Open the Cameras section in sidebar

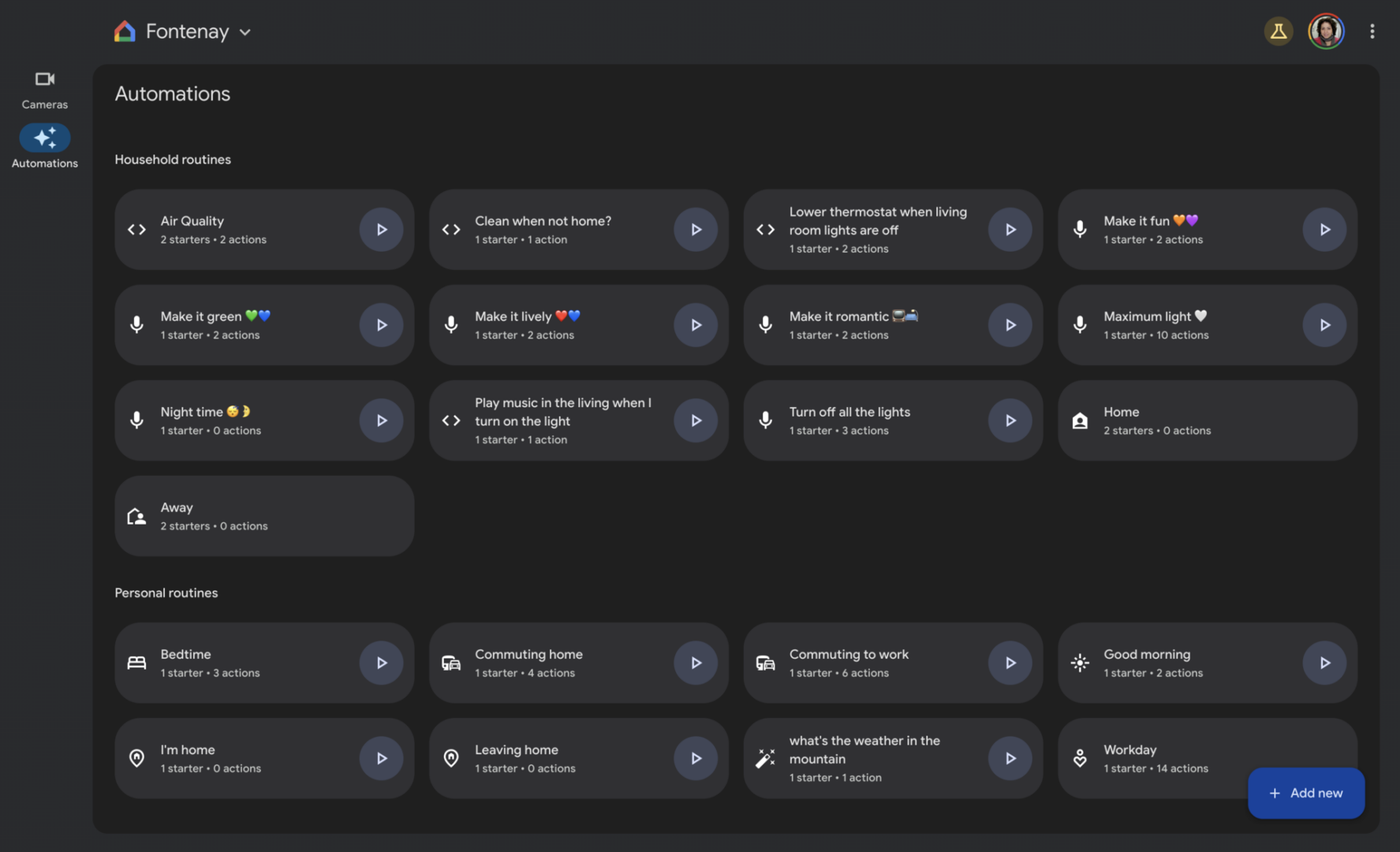pos(44,89)
